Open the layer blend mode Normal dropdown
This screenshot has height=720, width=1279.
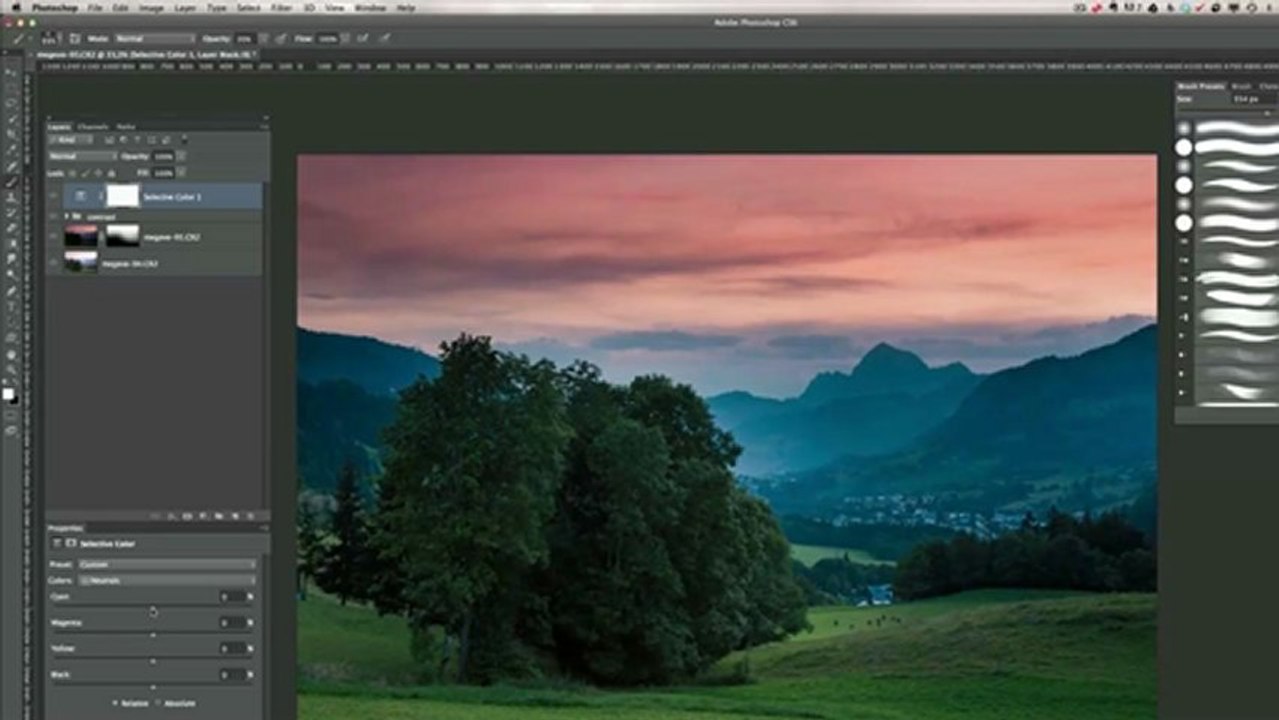point(83,156)
